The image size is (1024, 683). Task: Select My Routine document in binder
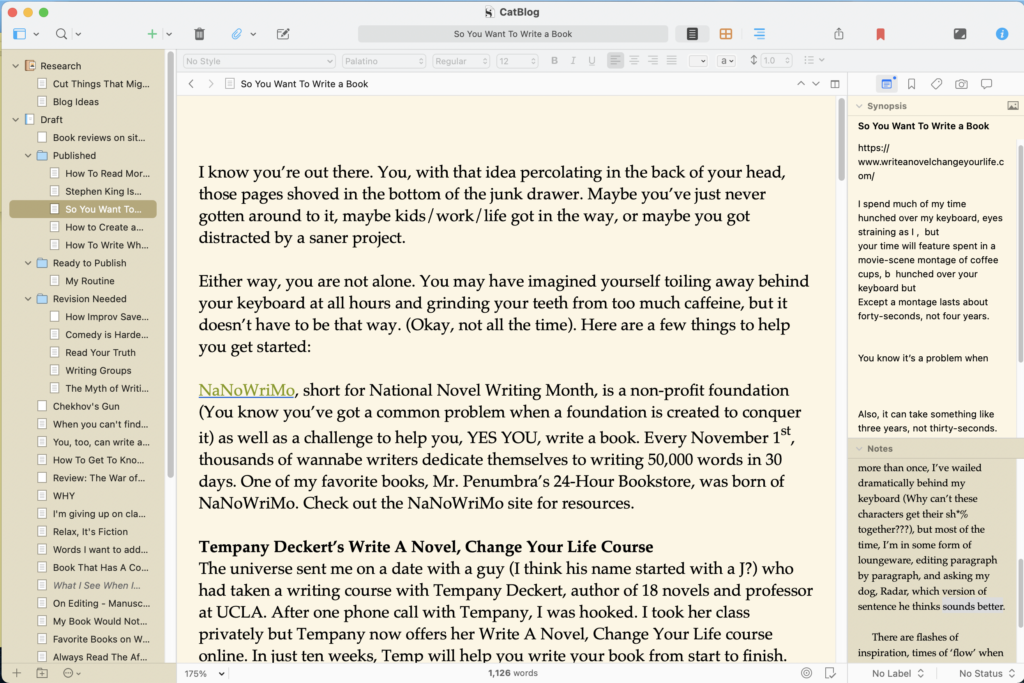click(x=89, y=281)
